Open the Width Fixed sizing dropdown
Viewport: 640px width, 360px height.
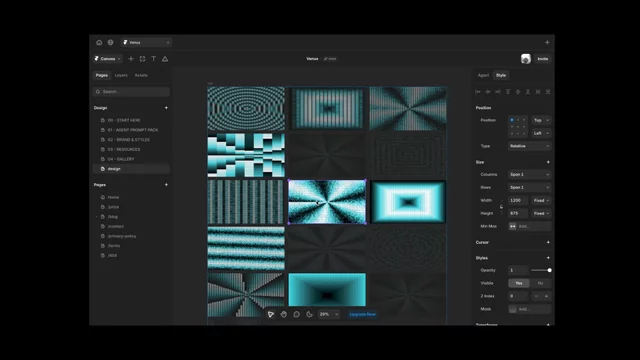541,200
